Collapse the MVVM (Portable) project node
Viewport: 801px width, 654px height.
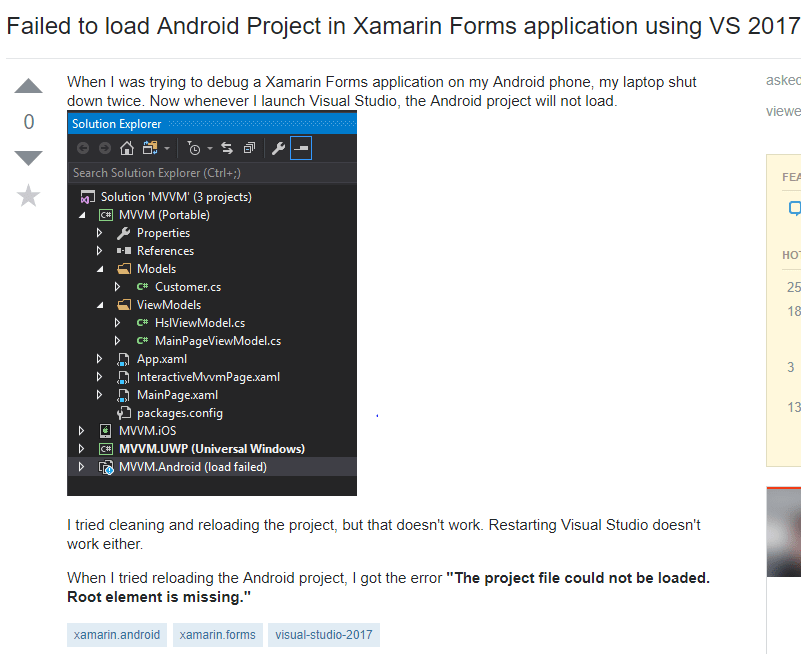pos(82,215)
